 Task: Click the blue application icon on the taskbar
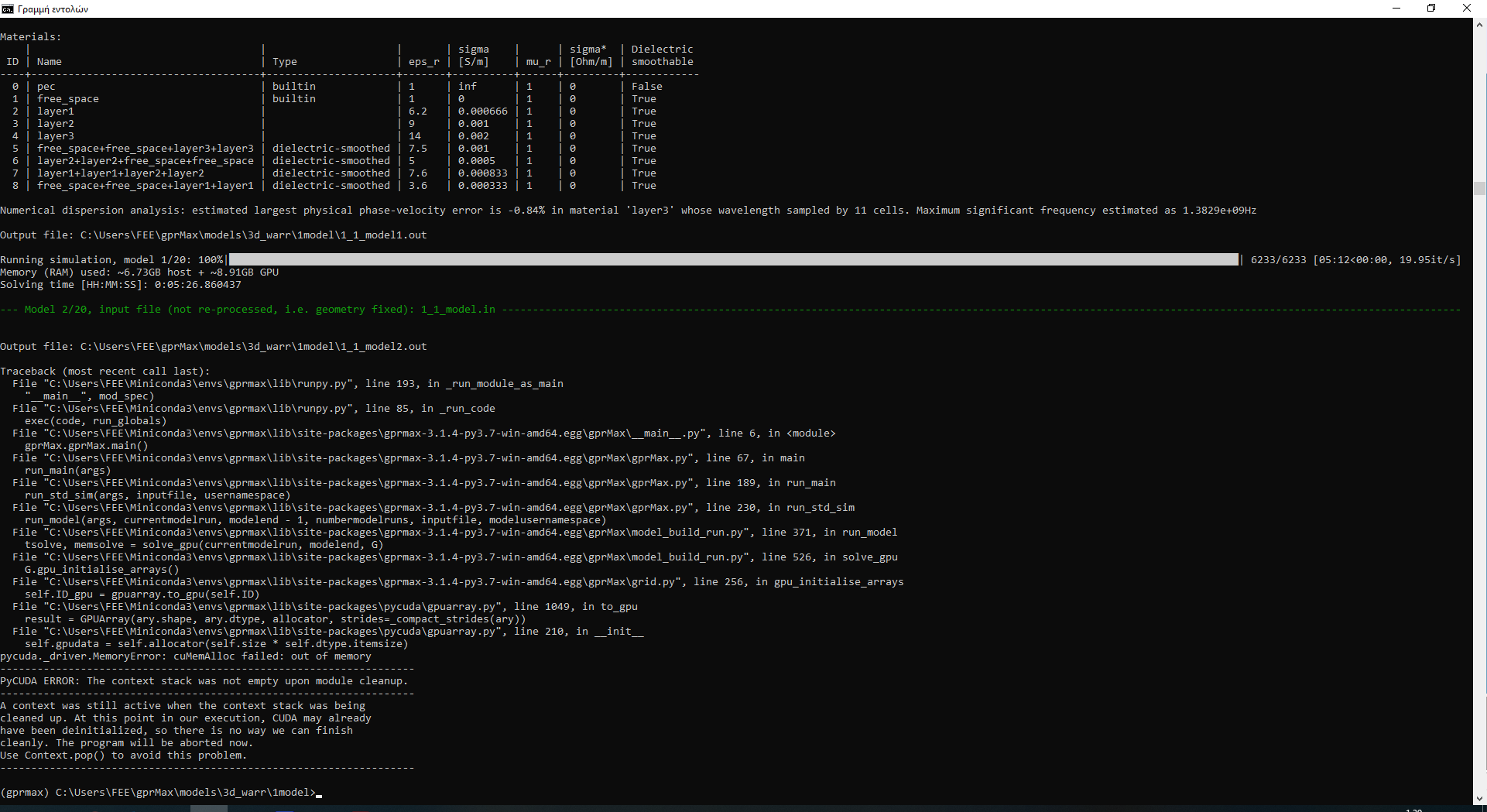286,809
